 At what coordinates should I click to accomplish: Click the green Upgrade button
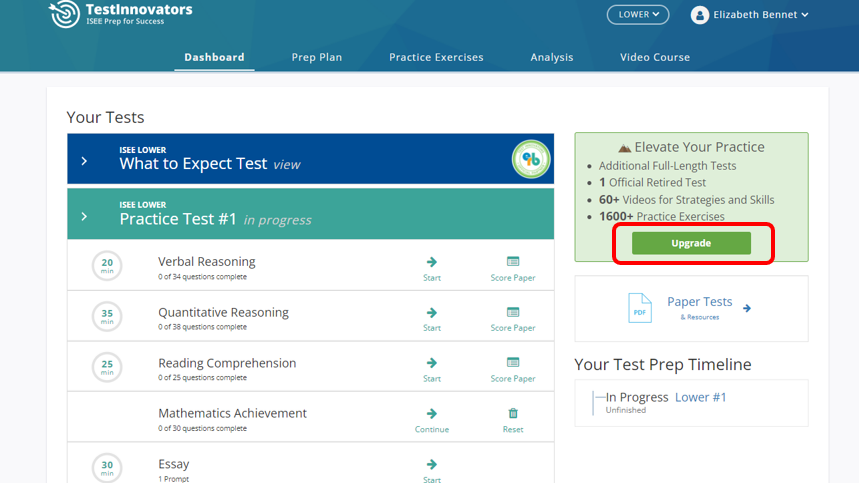[691, 243]
